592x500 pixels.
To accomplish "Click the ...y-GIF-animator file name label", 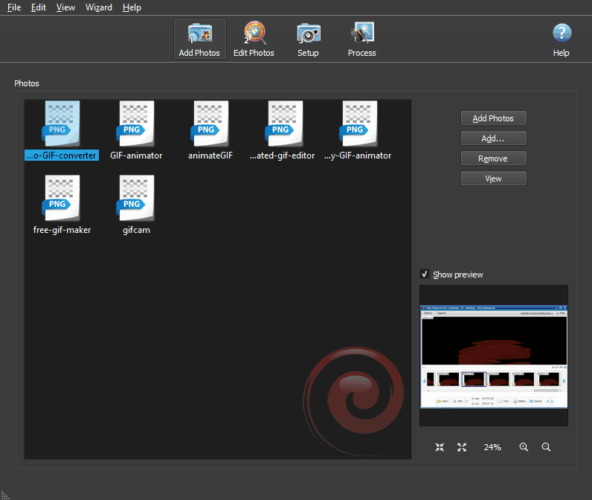I will [358, 156].
